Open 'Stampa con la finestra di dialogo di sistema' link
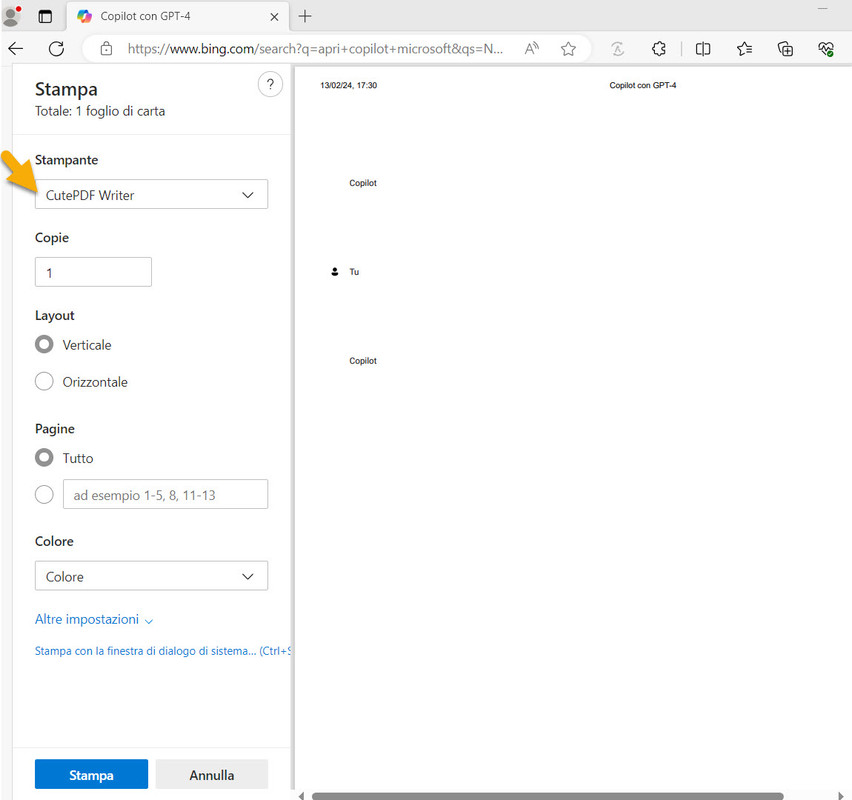 point(162,651)
